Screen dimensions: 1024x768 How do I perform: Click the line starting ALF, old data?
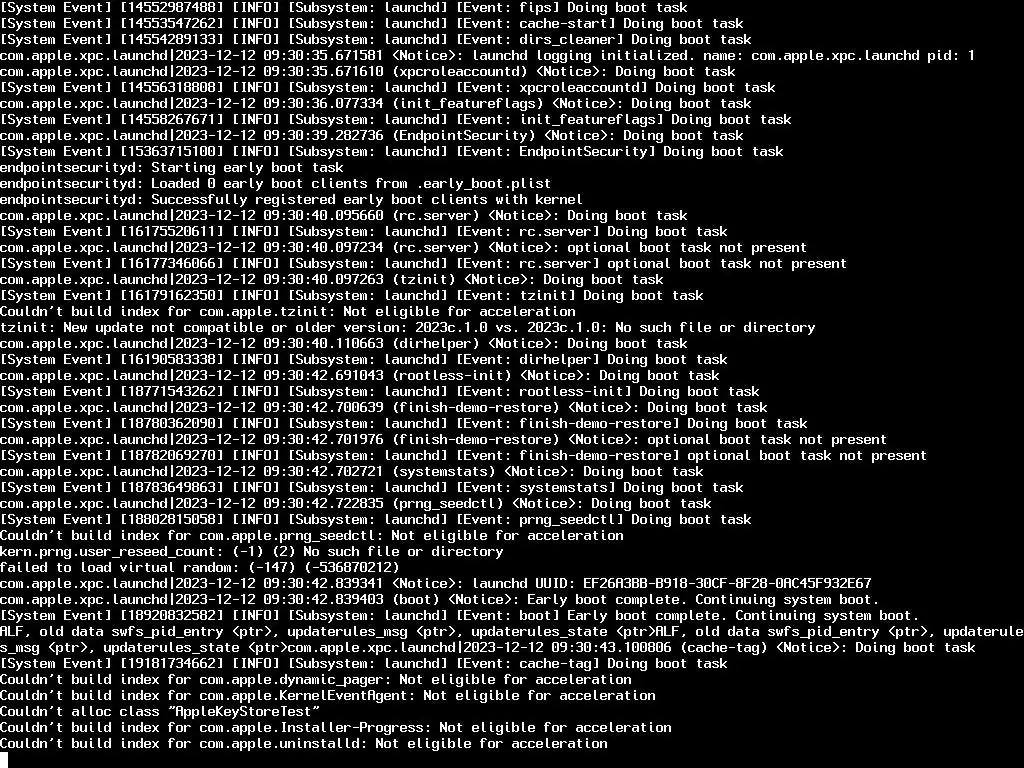tap(512, 632)
